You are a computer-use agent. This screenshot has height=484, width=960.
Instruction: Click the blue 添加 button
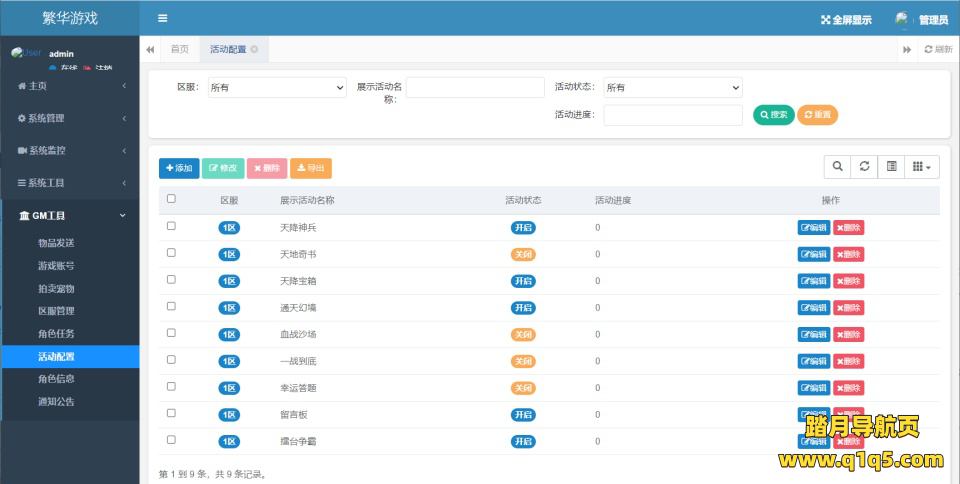click(x=179, y=168)
